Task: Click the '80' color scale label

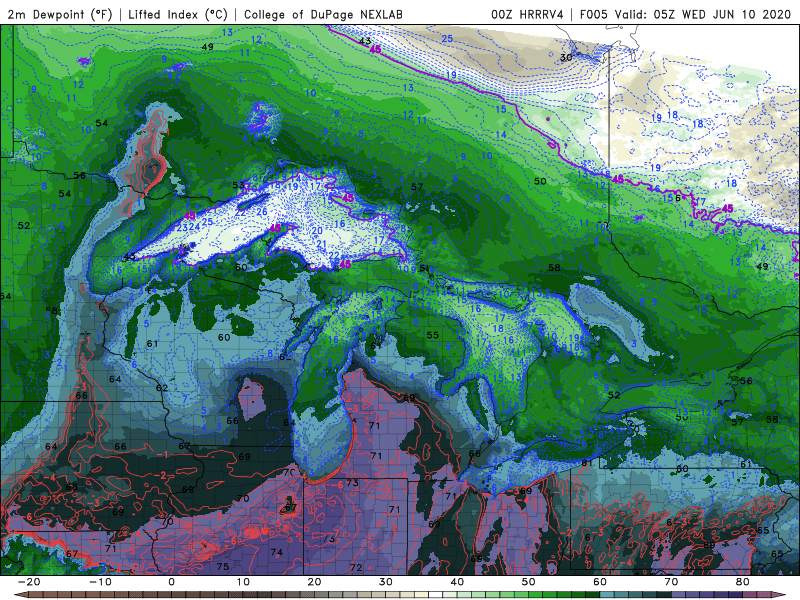Action: tap(743, 581)
